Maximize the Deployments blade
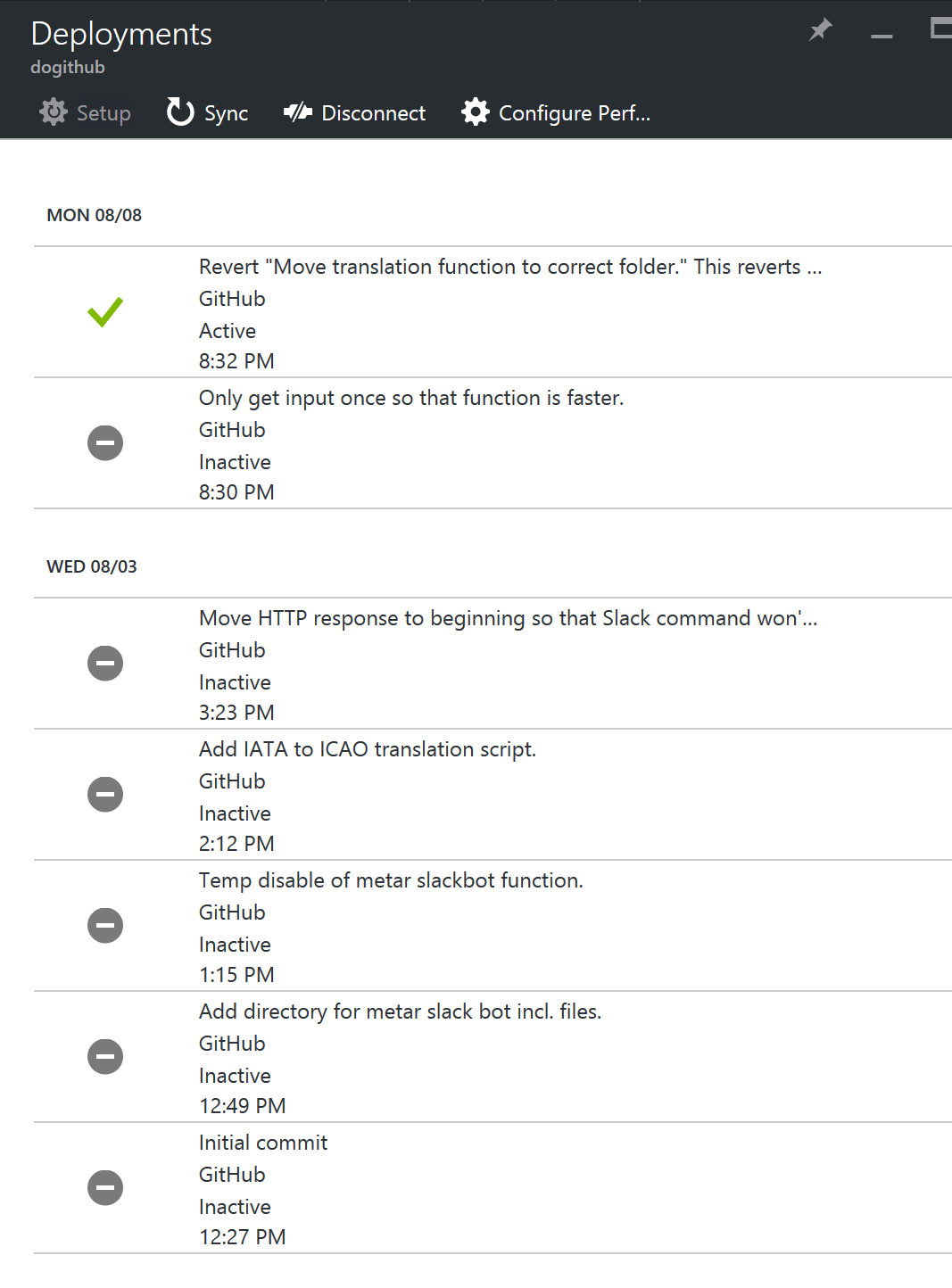 pyautogui.click(x=940, y=29)
